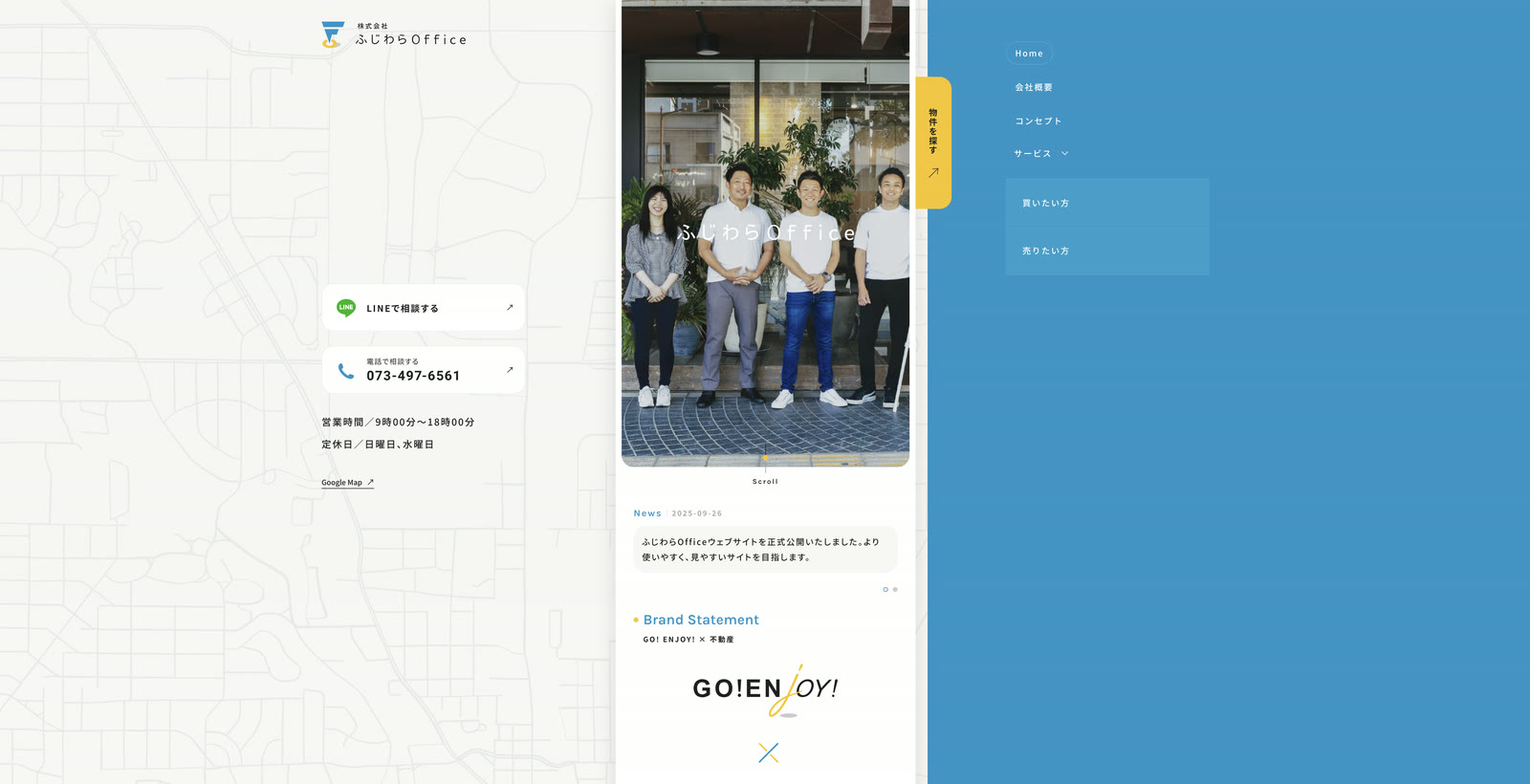Click the GO!ENJOY! brand logo

(x=765, y=689)
